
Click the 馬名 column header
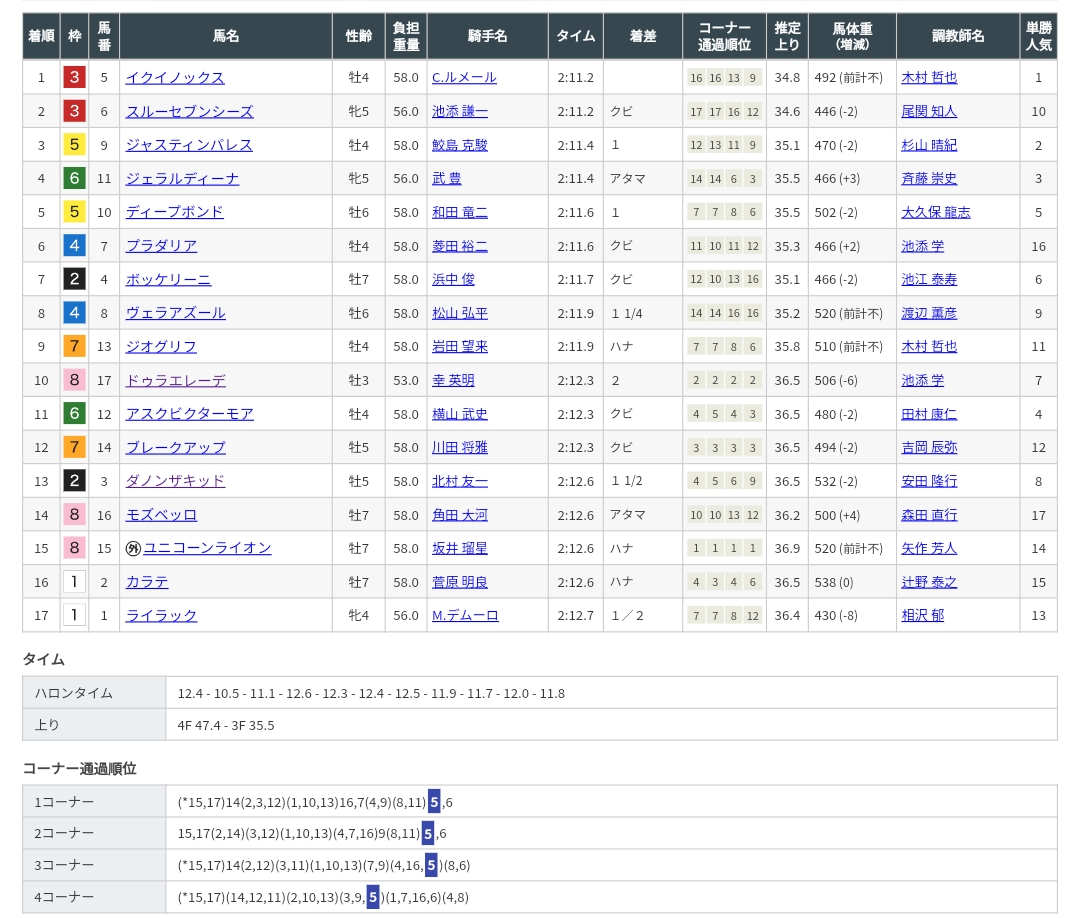(x=226, y=36)
